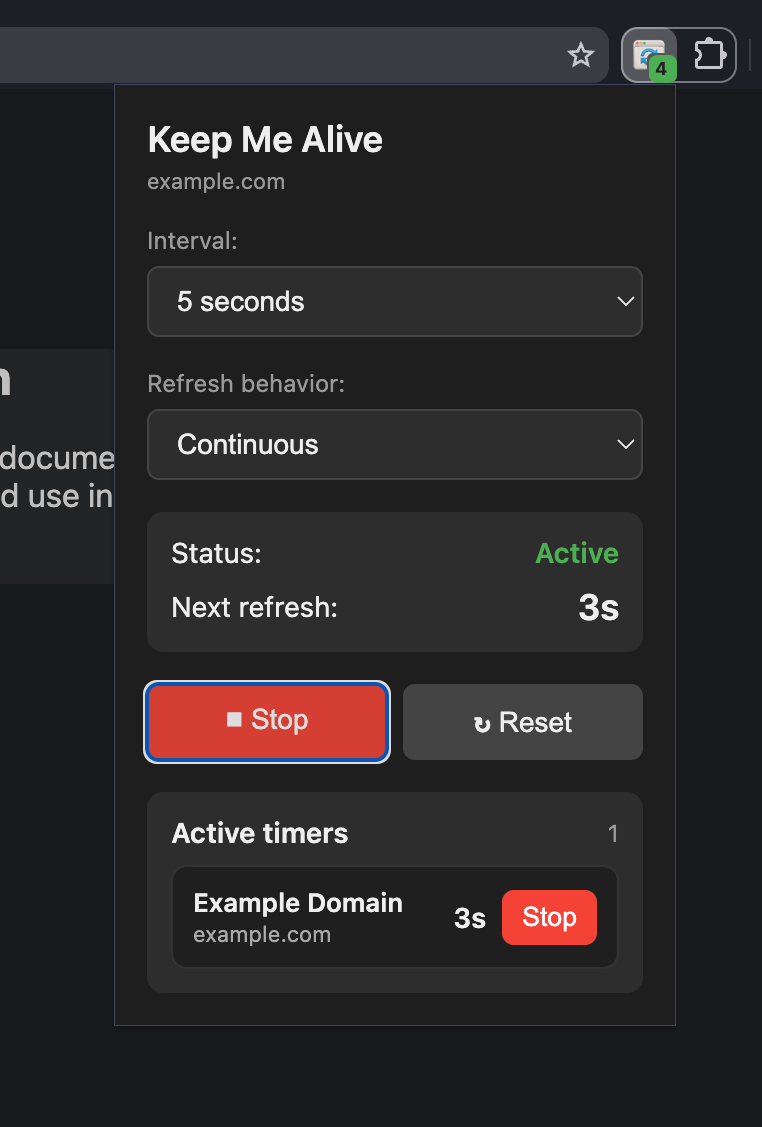The image size is (762, 1127).
Task: Click the square stop icon inside Stop button
Action: tap(232, 719)
